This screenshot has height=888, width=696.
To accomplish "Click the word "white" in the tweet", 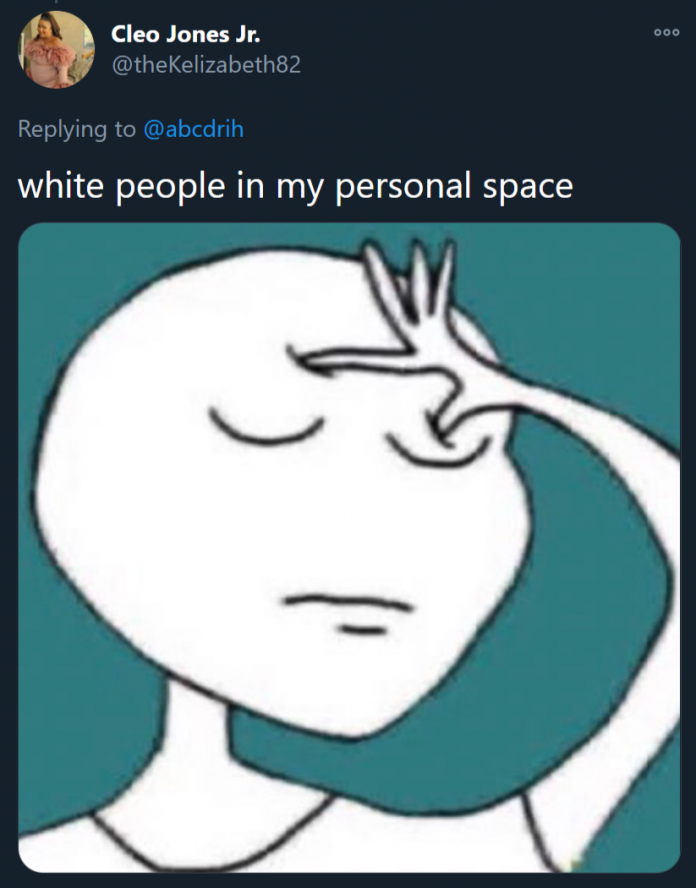I will tap(61, 185).
